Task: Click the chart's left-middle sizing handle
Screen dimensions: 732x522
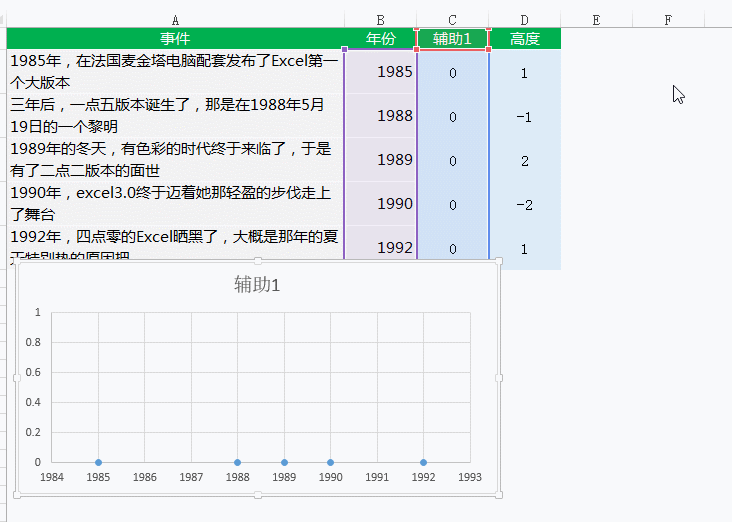Action: pos(17,378)
